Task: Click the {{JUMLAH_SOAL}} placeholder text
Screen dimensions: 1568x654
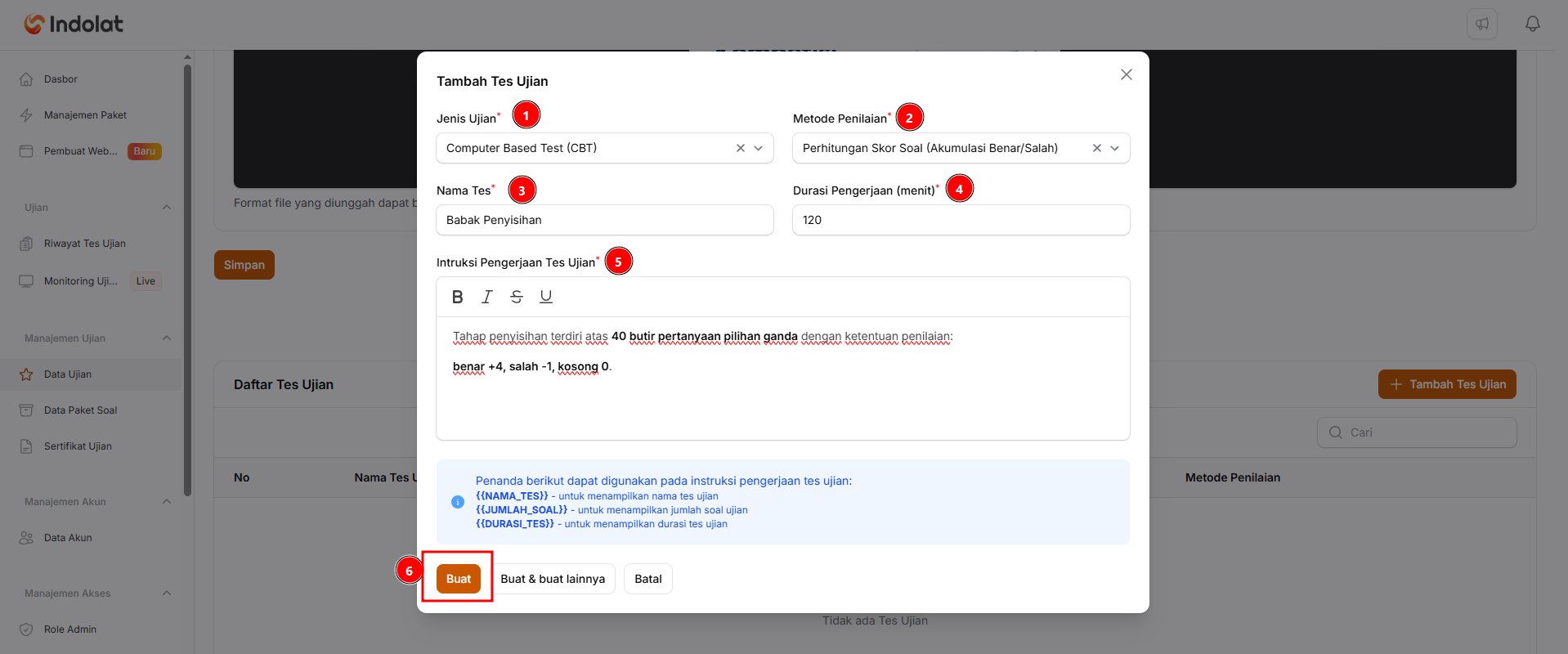Action: pyautogui.click(x=522, y=510)
